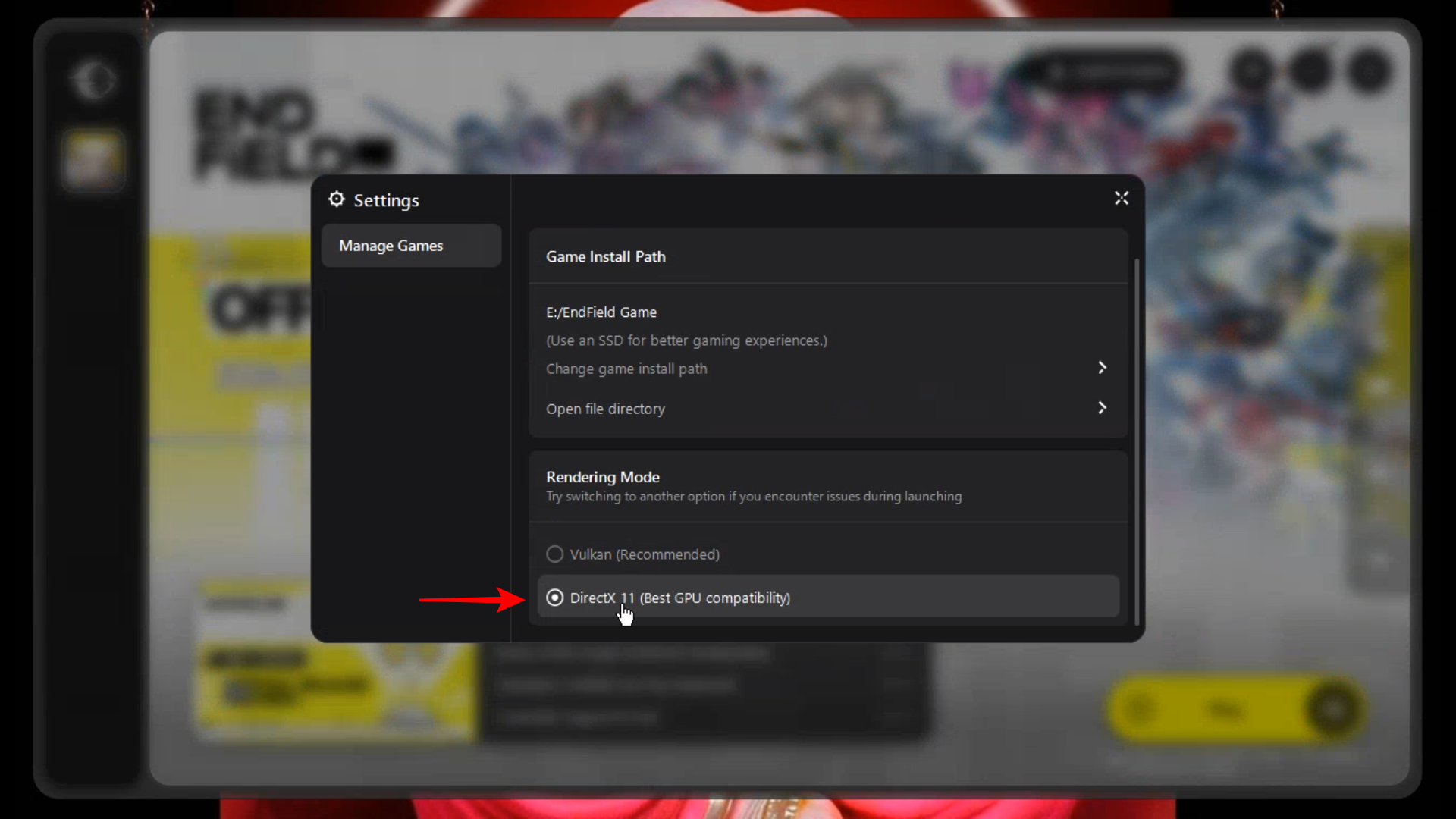Click the Settings panel vertical scrollbar
This screenshot has height=819, width=1456.
click(x=1136, y=440)
